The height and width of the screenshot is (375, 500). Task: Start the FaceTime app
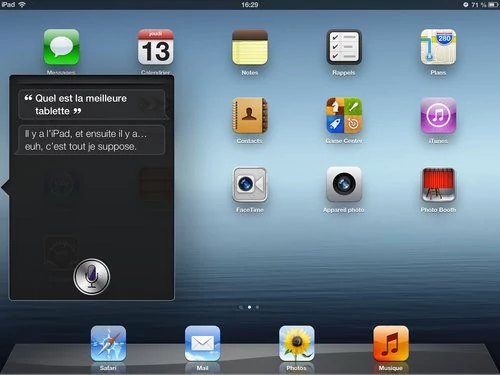click(250, 184)
